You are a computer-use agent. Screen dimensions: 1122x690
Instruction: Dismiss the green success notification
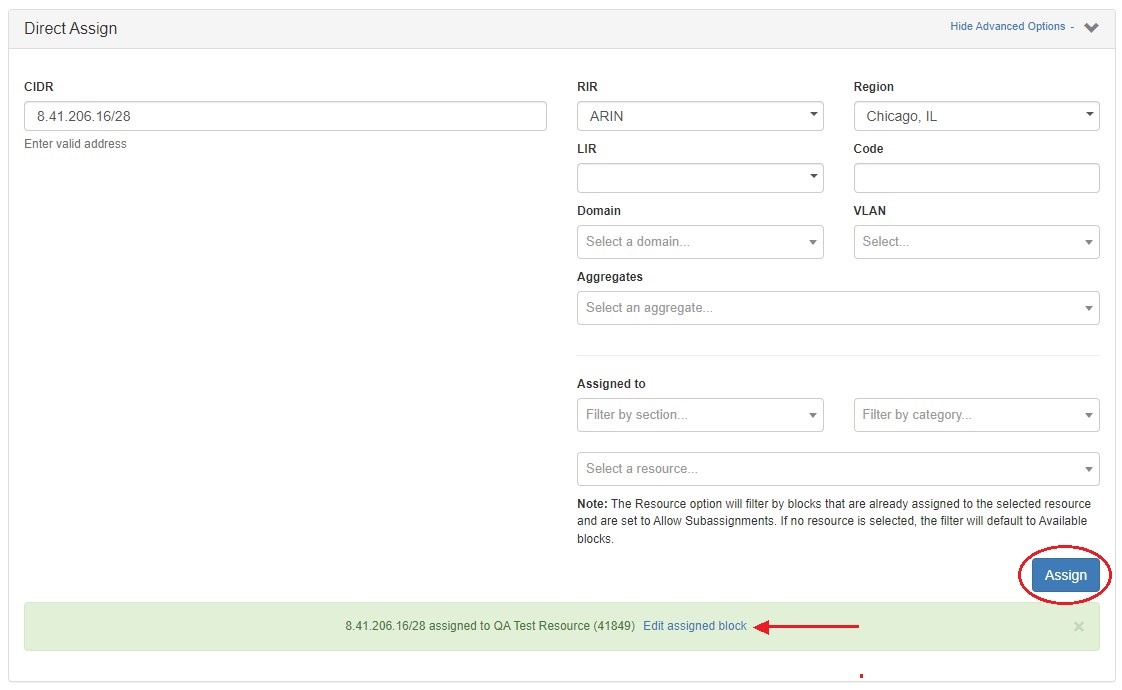click(1078, 627)
